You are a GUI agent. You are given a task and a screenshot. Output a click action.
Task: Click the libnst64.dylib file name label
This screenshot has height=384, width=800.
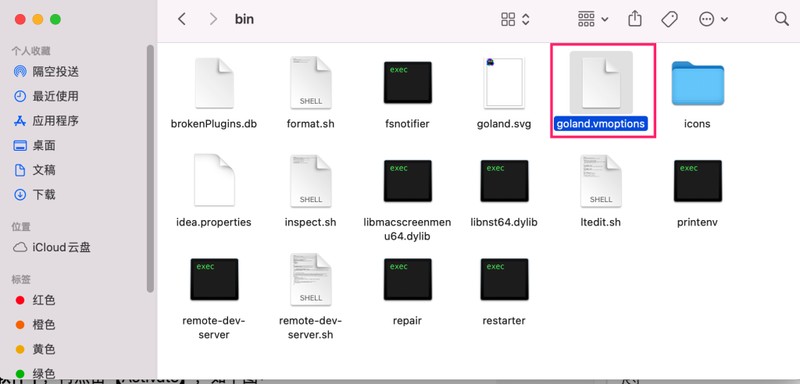pos(504,222)
